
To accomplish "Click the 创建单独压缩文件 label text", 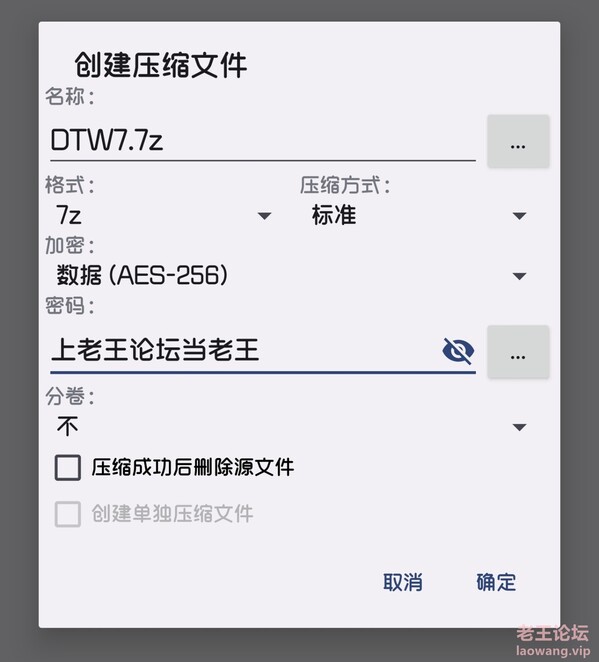I will click(172, 514).
